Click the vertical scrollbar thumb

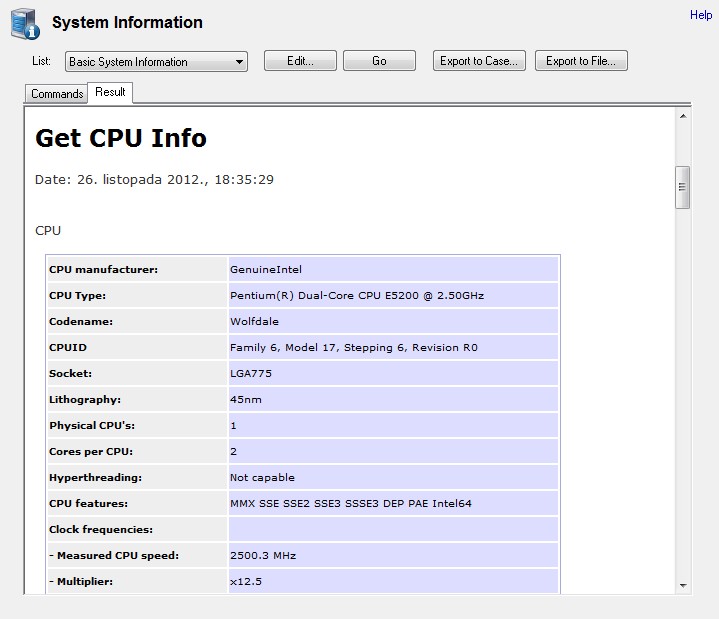[x=683, y=186]
